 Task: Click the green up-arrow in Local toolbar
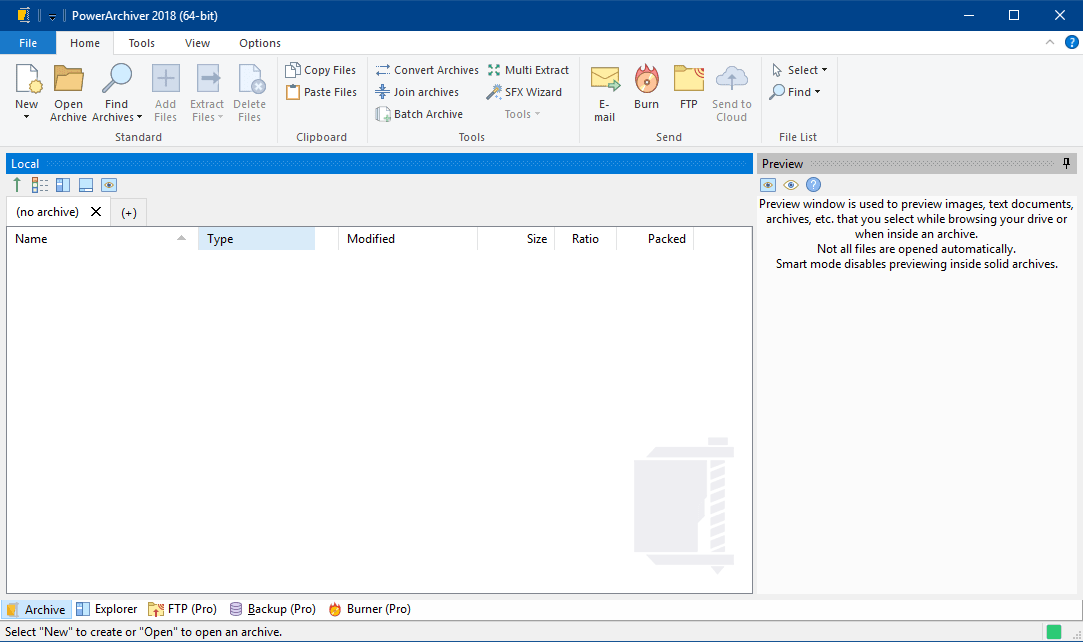17,185
